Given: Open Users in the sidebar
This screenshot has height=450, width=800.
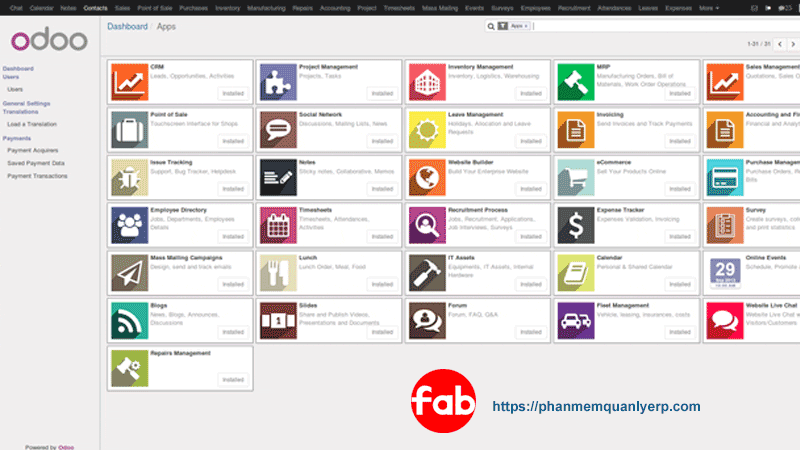Looking at the screenshot, I should pos(15,89).
